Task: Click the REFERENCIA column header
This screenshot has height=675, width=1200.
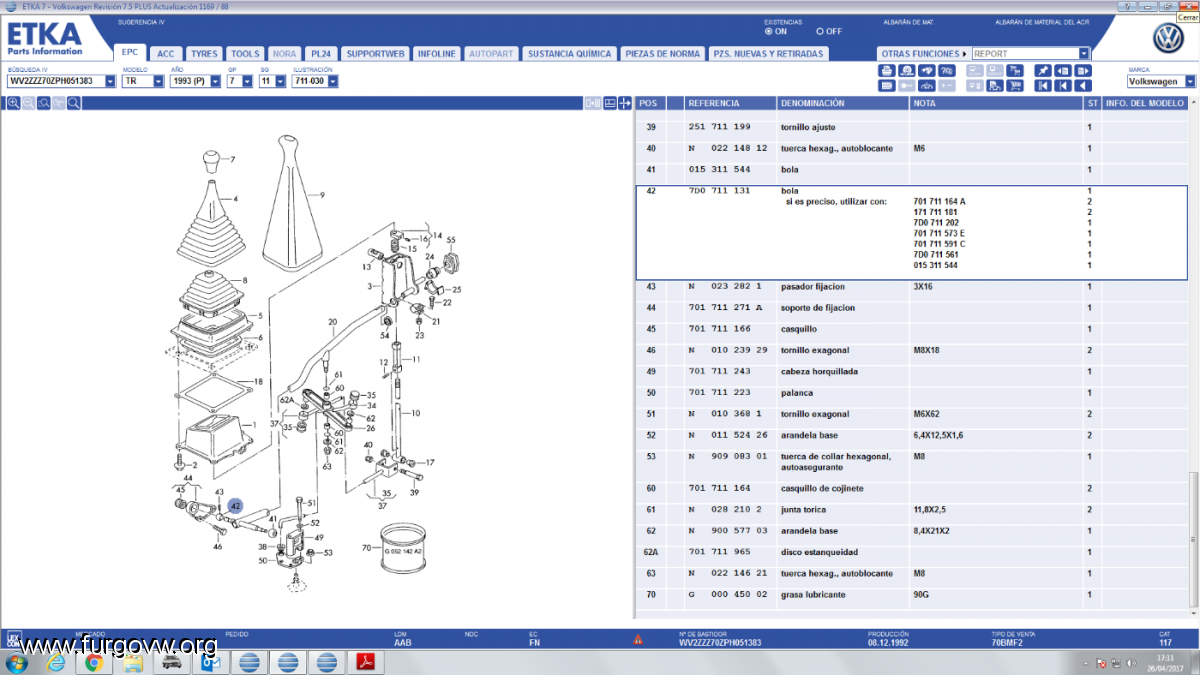Action: (730, 103)
